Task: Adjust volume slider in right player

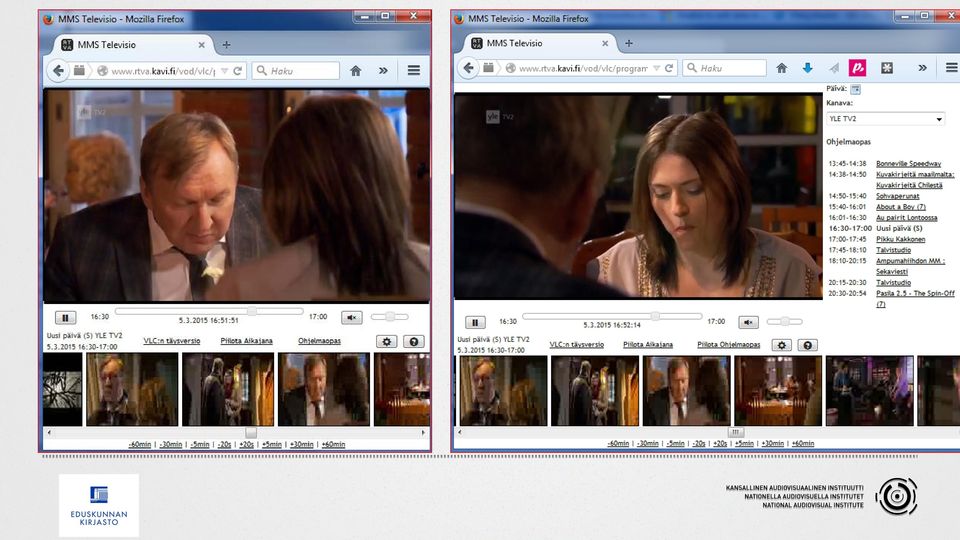Action: 784,321
